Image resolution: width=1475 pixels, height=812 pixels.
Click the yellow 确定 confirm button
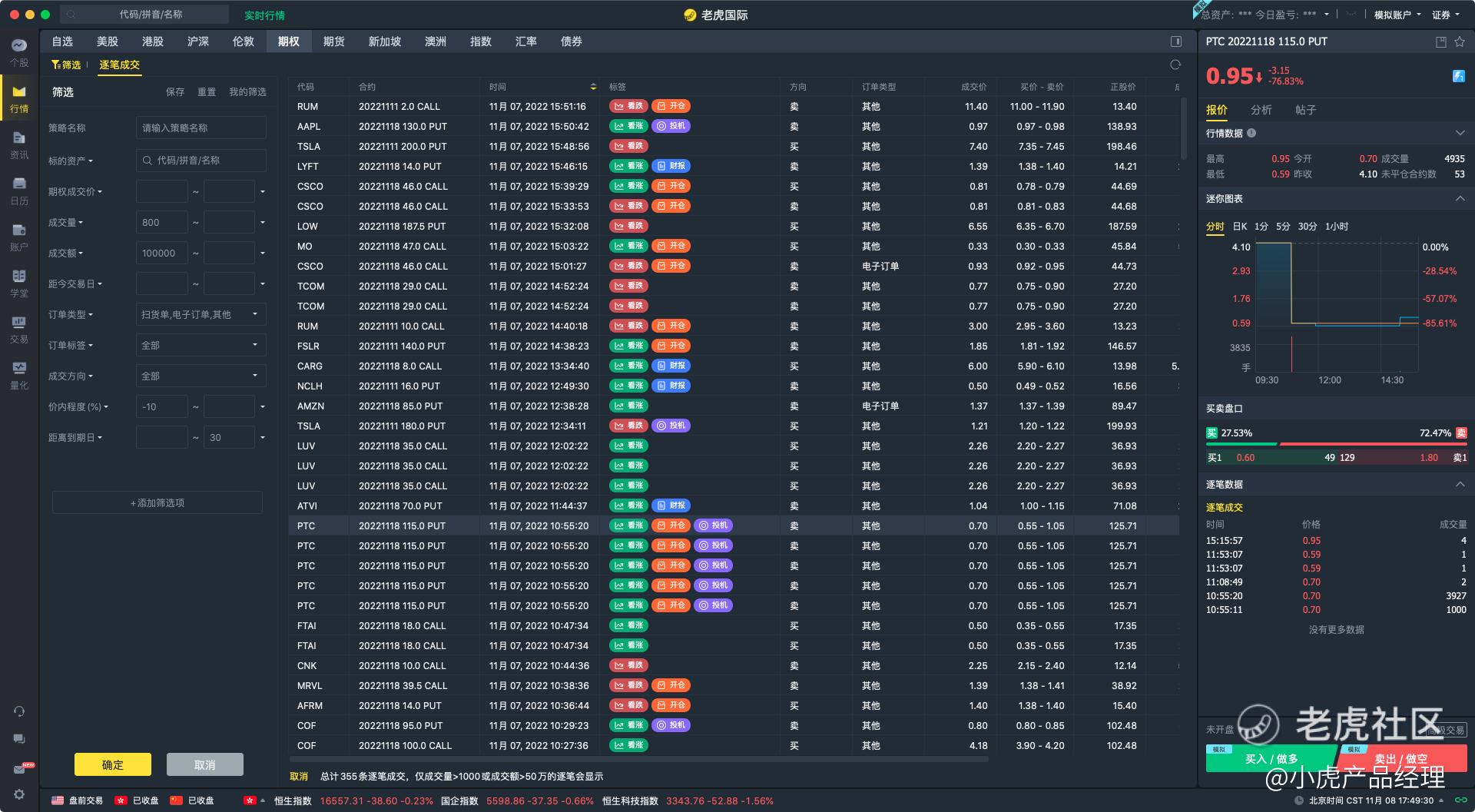pyautogui.click(x=113, y=764)
